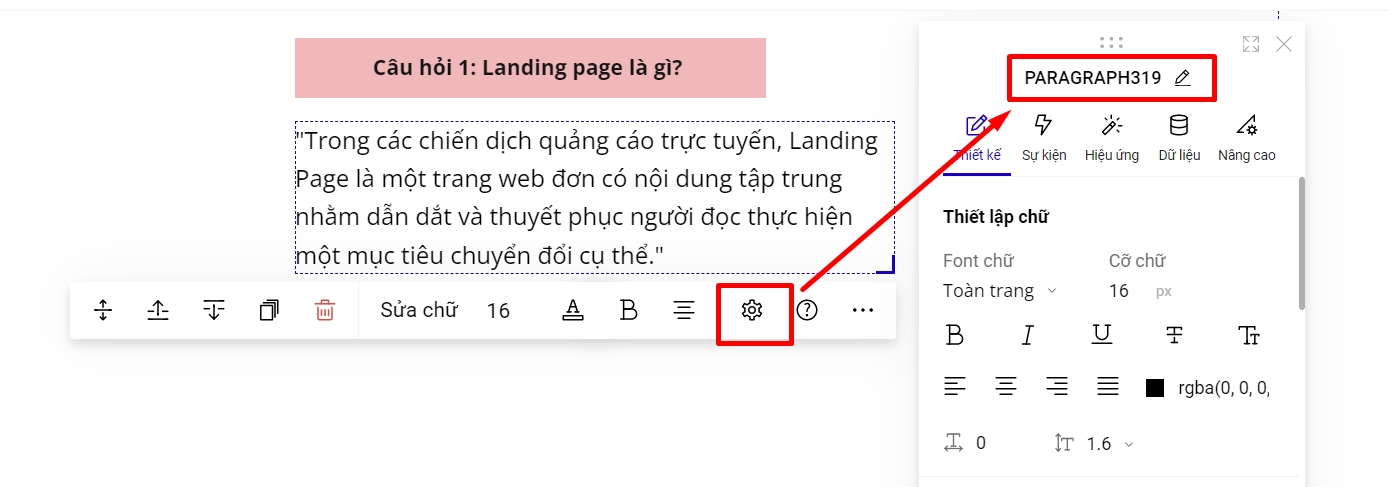This screenshot has width=1388, height=487.
Task: Bring element to front with move-up icon
Action: pos(158,311)
